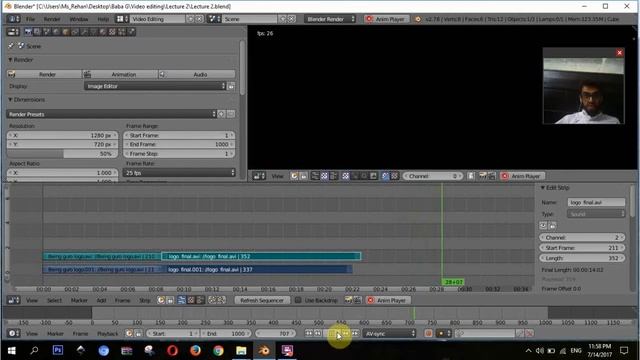Image resolution: width=640 pixels, height=360 pixels.
Task: Open the World properties tab
Action: point(56,32)
